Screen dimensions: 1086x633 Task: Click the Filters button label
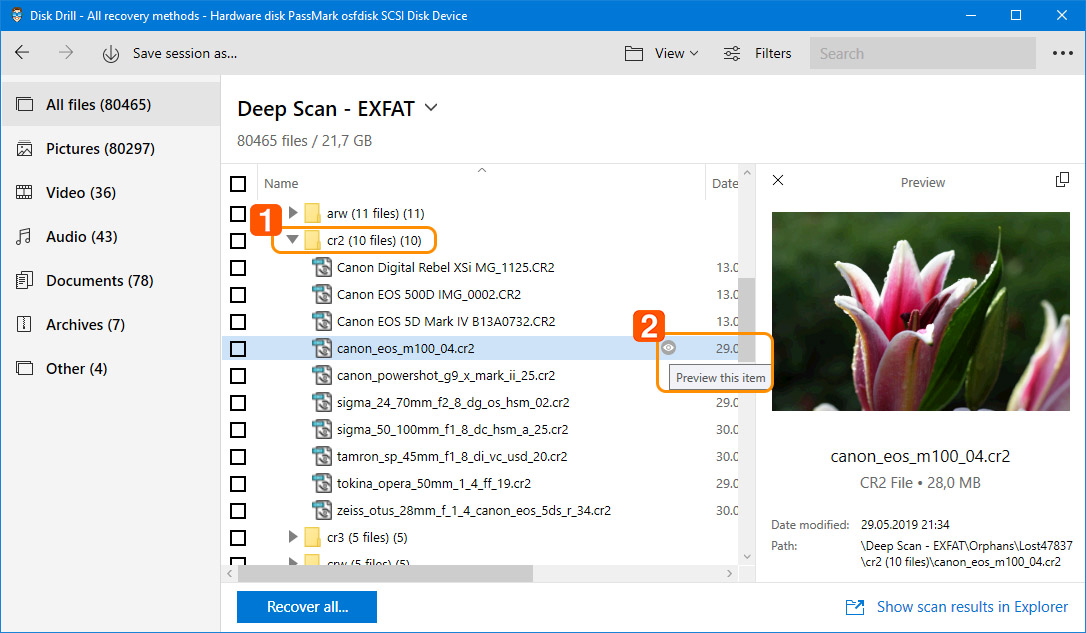click(773, 53)
